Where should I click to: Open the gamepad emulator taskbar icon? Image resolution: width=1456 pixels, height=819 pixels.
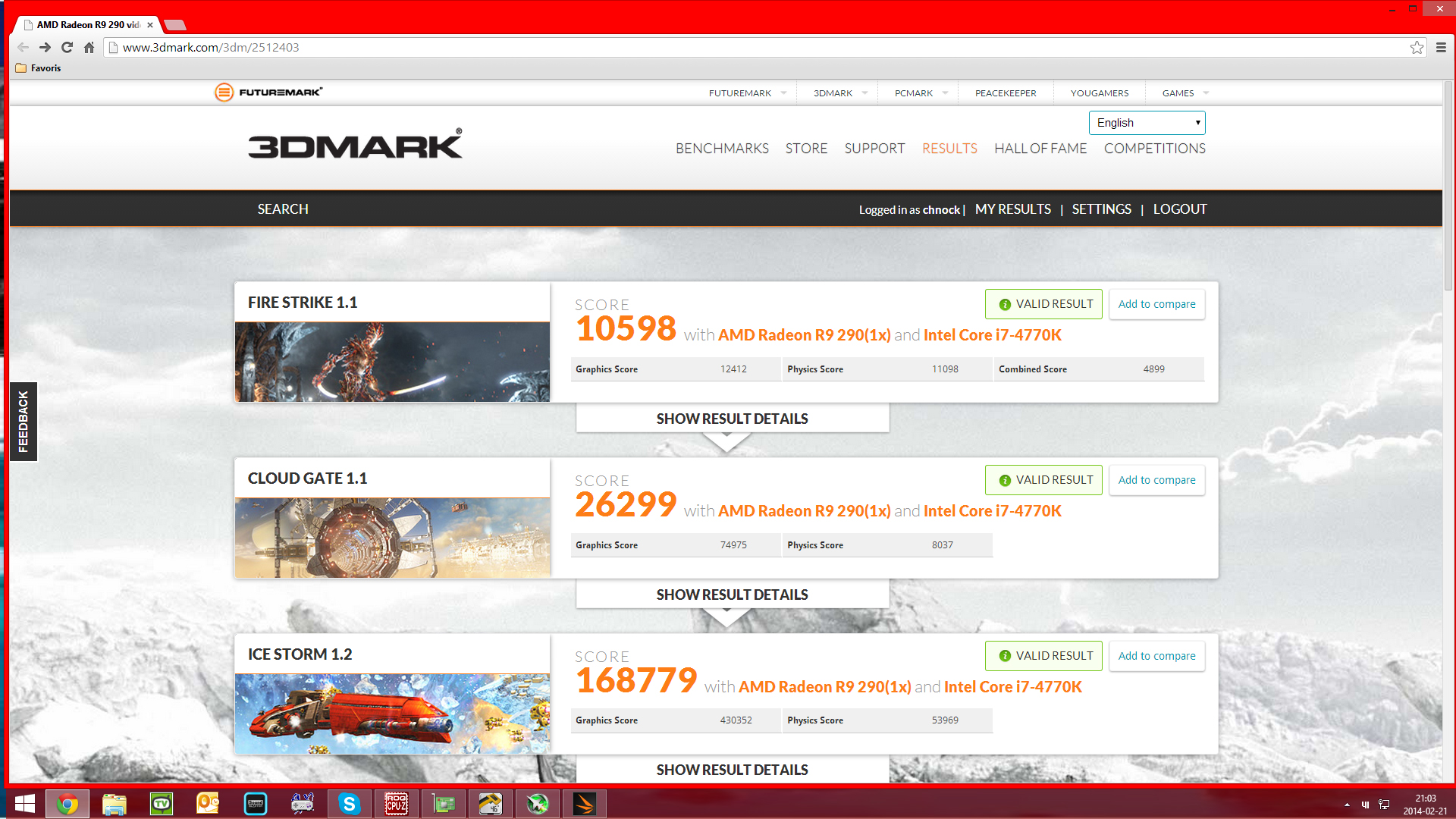tap(303, 804)
